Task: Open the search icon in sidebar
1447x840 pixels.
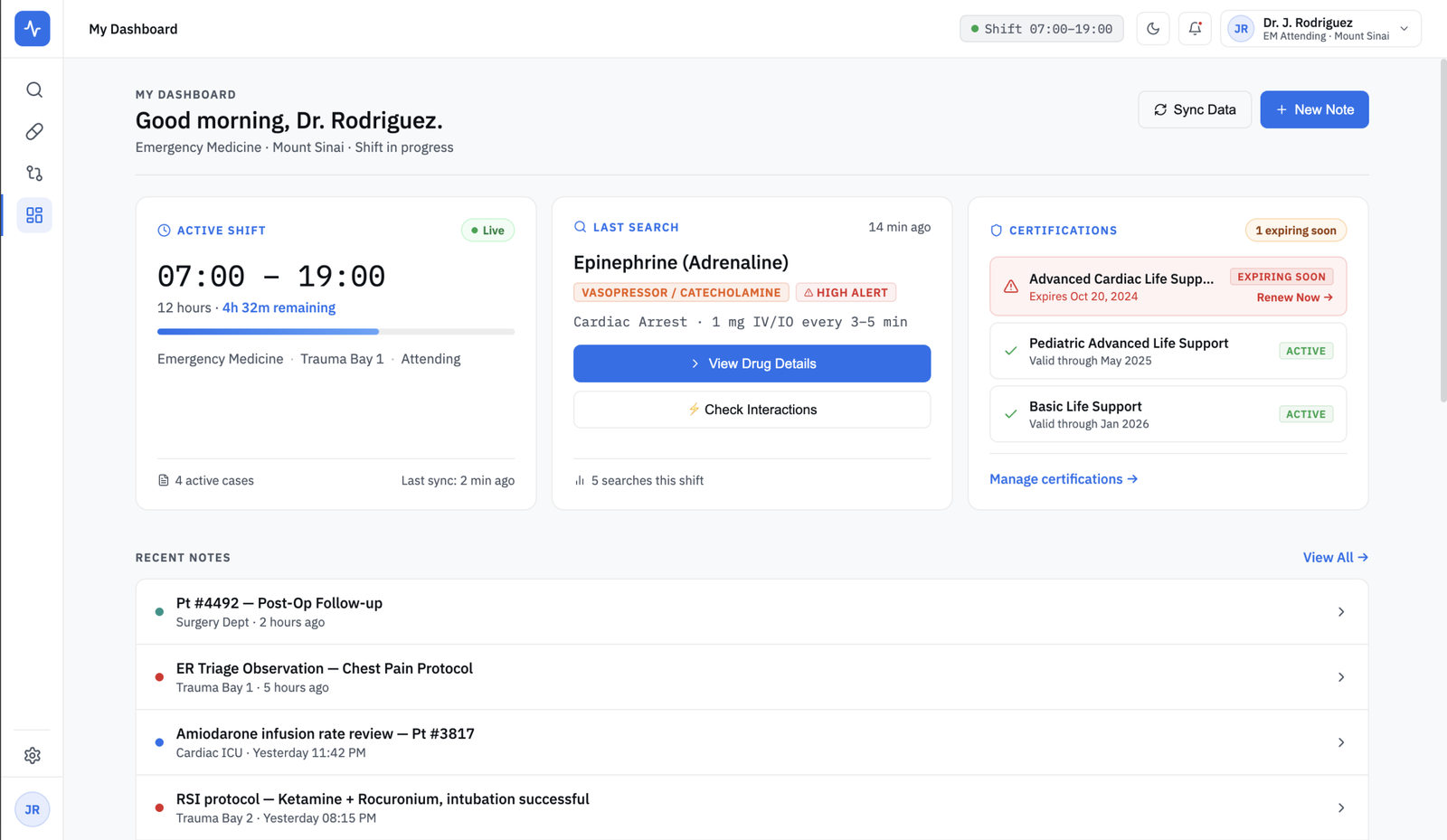Action: point(34,90)
